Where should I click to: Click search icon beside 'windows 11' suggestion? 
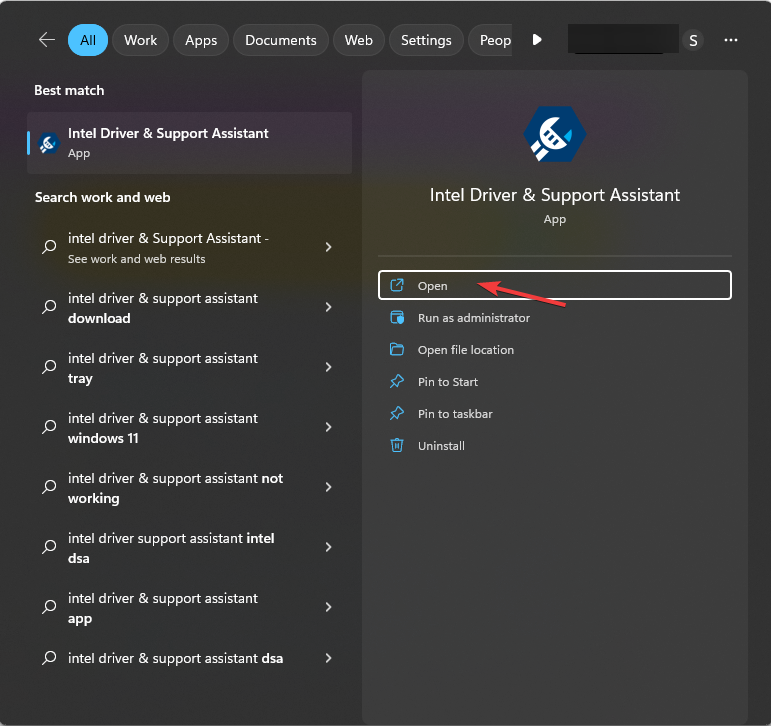tap(49, 426)
